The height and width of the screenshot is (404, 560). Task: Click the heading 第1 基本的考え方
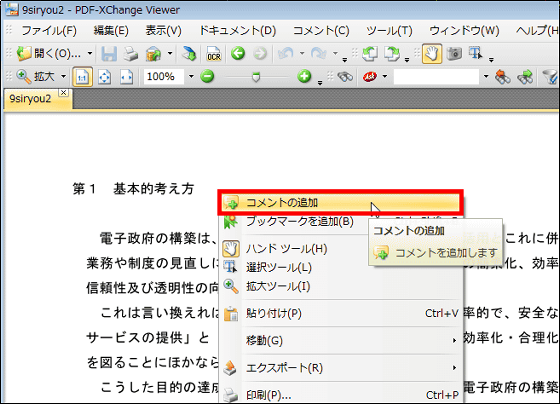(x=134, y=189)
